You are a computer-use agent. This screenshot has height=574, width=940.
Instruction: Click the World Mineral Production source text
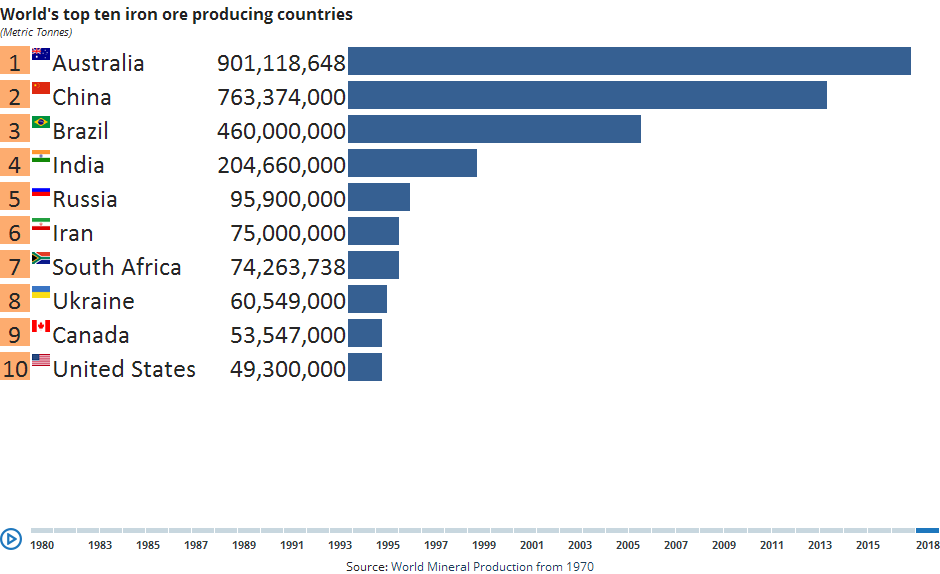(x=470, y=566)
